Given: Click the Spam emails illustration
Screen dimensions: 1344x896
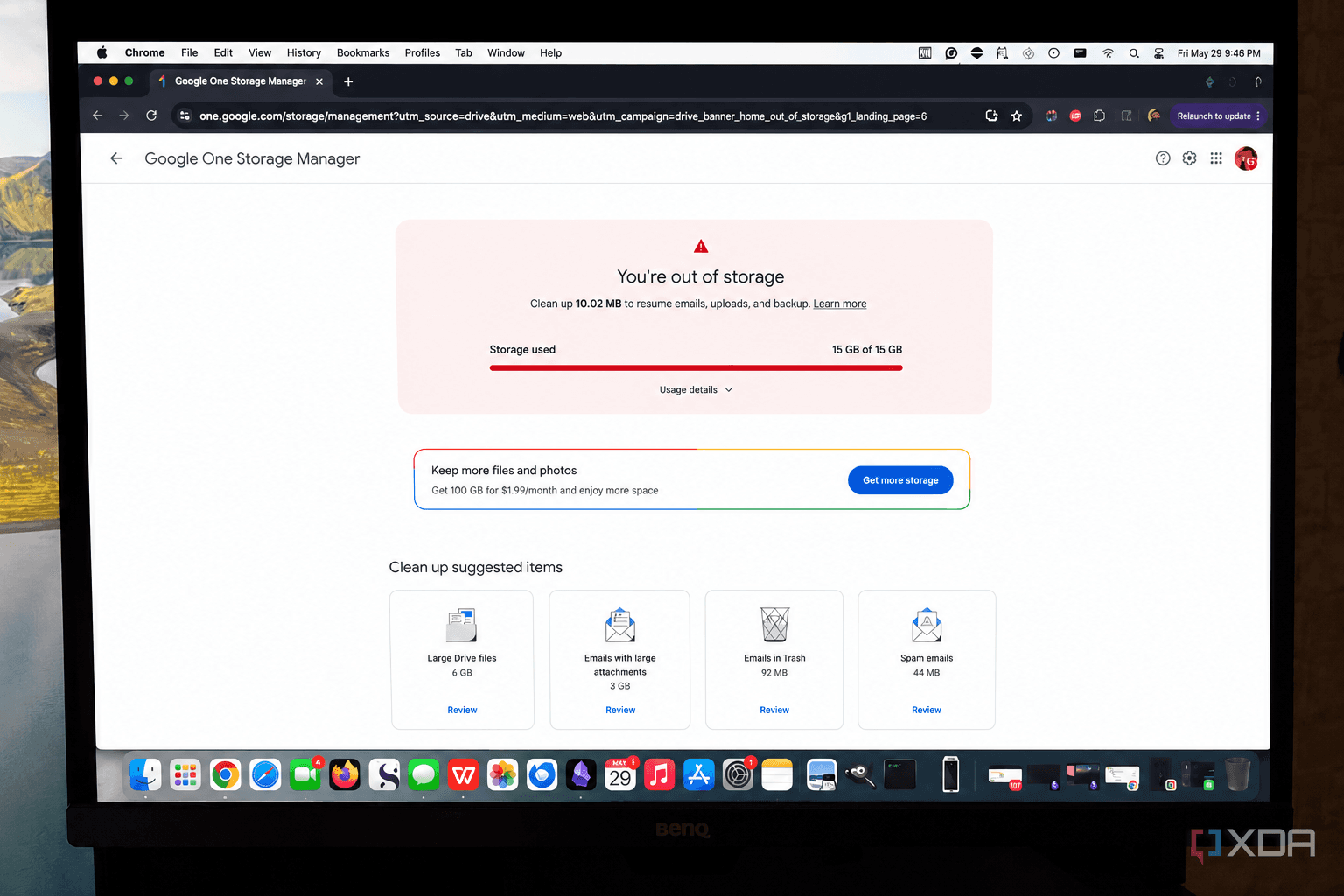Looking at the screenshot, I should [x=927, y=625].
